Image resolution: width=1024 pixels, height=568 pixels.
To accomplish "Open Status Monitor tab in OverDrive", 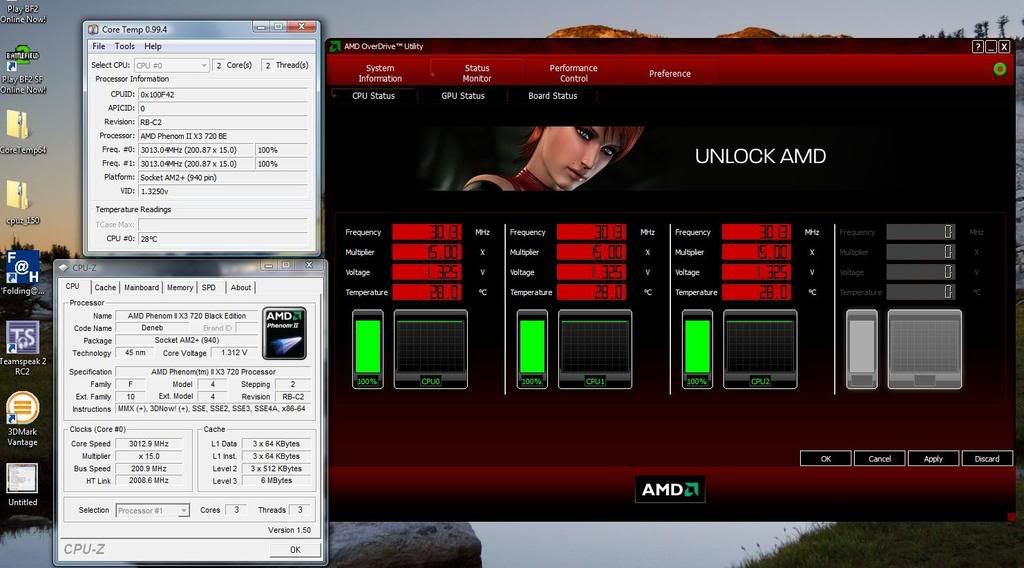I will (477, 73).
